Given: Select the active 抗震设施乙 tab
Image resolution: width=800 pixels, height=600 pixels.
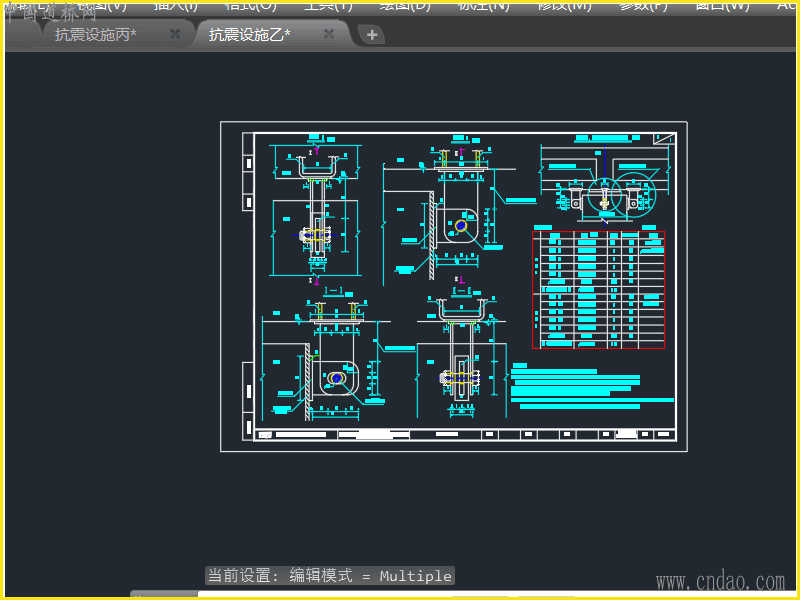Looking at the screenshot, I should tap(249, 35).
